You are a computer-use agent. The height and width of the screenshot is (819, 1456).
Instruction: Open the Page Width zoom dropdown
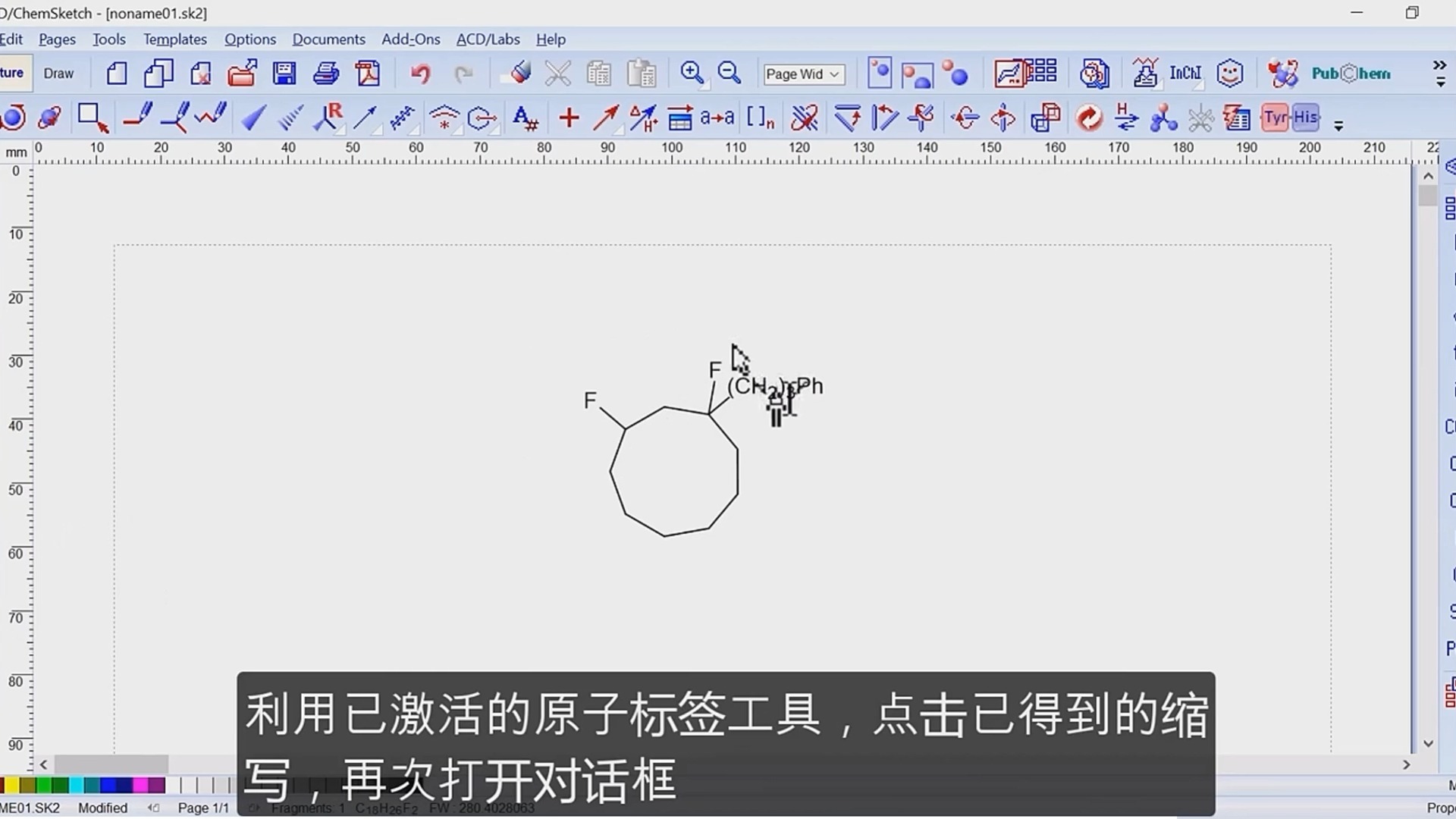pyautogui.click(x=803, y=74)
